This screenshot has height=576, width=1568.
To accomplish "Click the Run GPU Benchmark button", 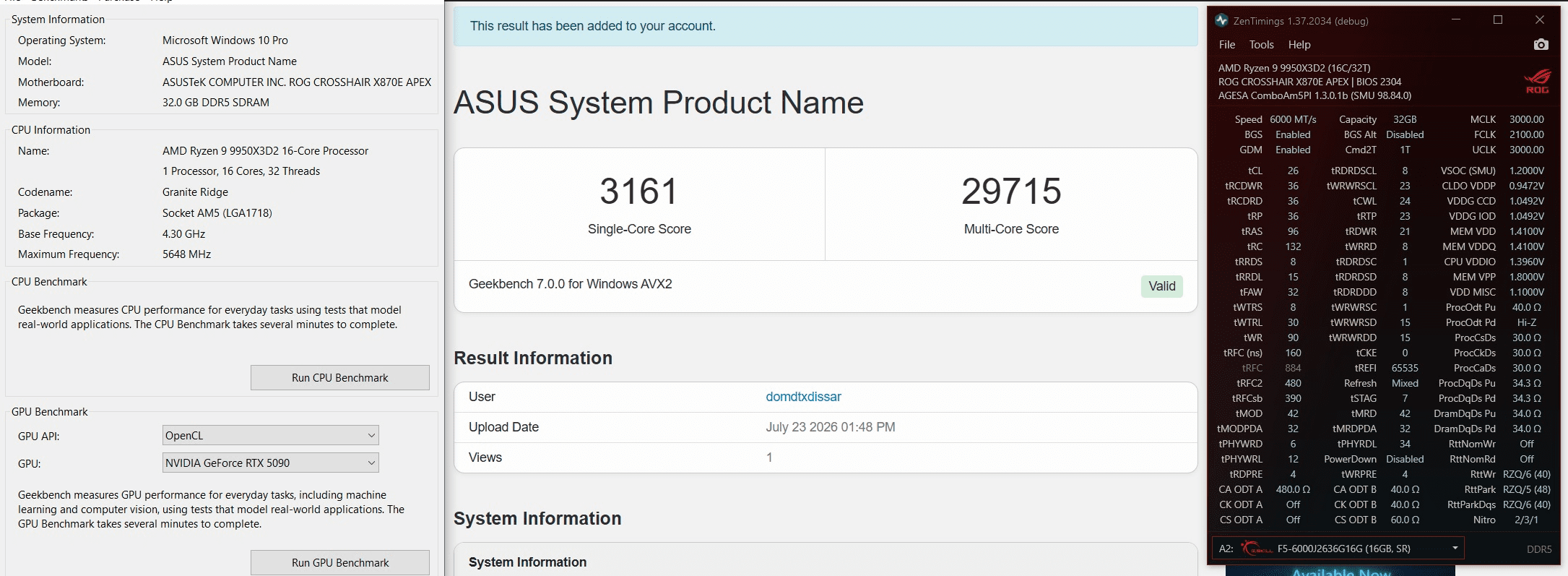I will point(340,562).
